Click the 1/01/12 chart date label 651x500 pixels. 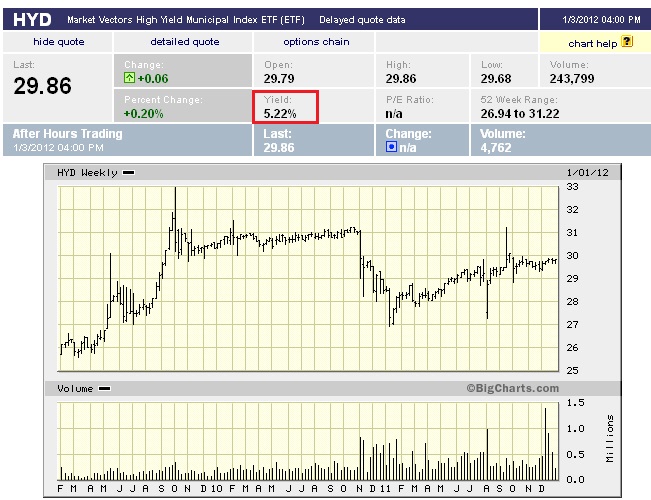(x=587, y=172)
